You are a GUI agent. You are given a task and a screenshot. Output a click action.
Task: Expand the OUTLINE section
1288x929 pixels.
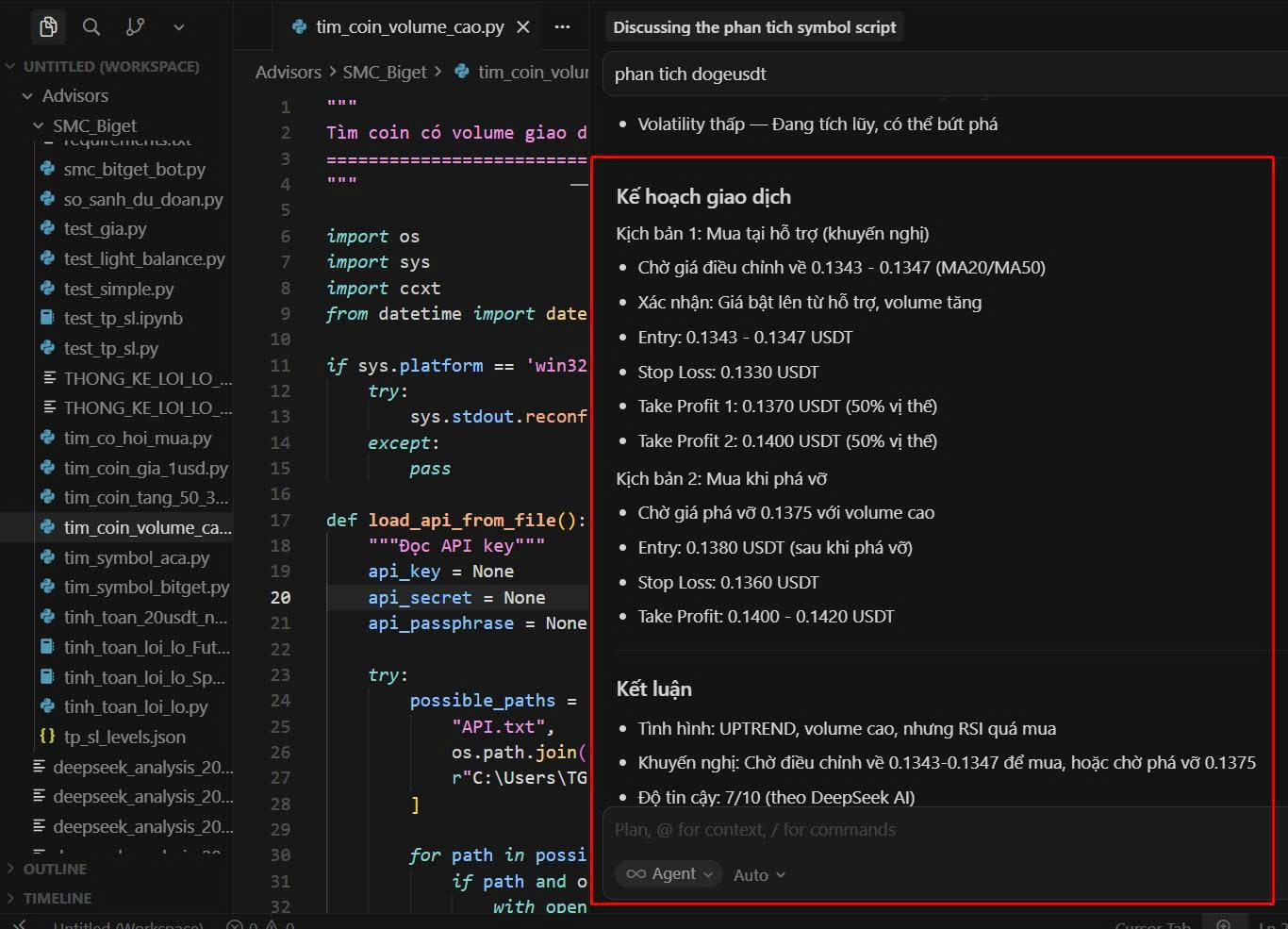[55, 869]
